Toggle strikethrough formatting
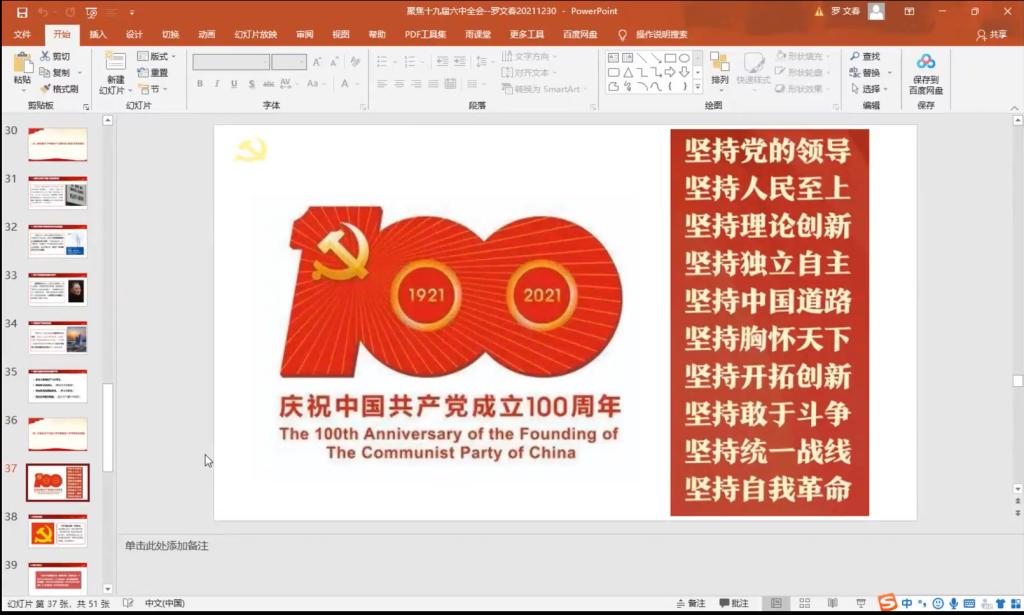1024x615 pixels. pos(268,84)
